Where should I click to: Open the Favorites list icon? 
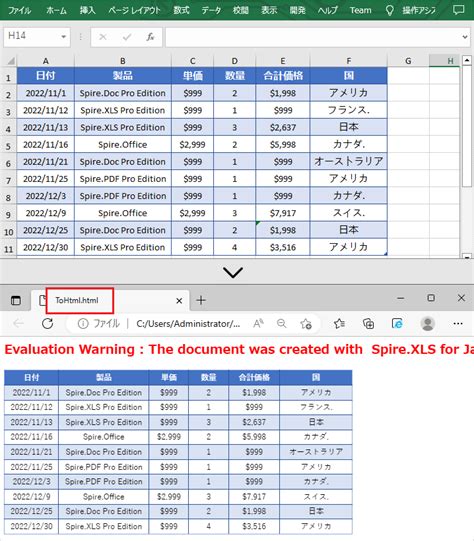[x=339, y=324]
